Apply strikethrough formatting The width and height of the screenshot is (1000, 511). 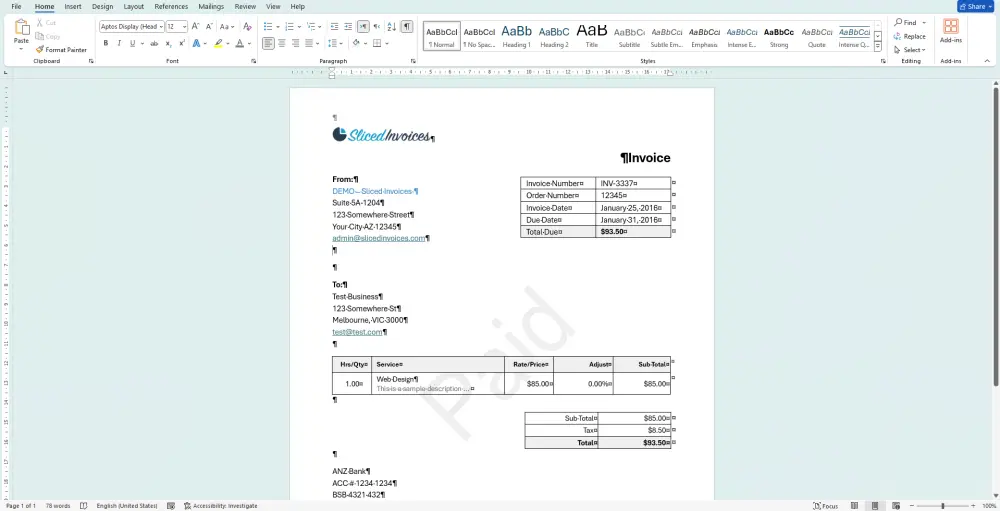tap(154, 43)
